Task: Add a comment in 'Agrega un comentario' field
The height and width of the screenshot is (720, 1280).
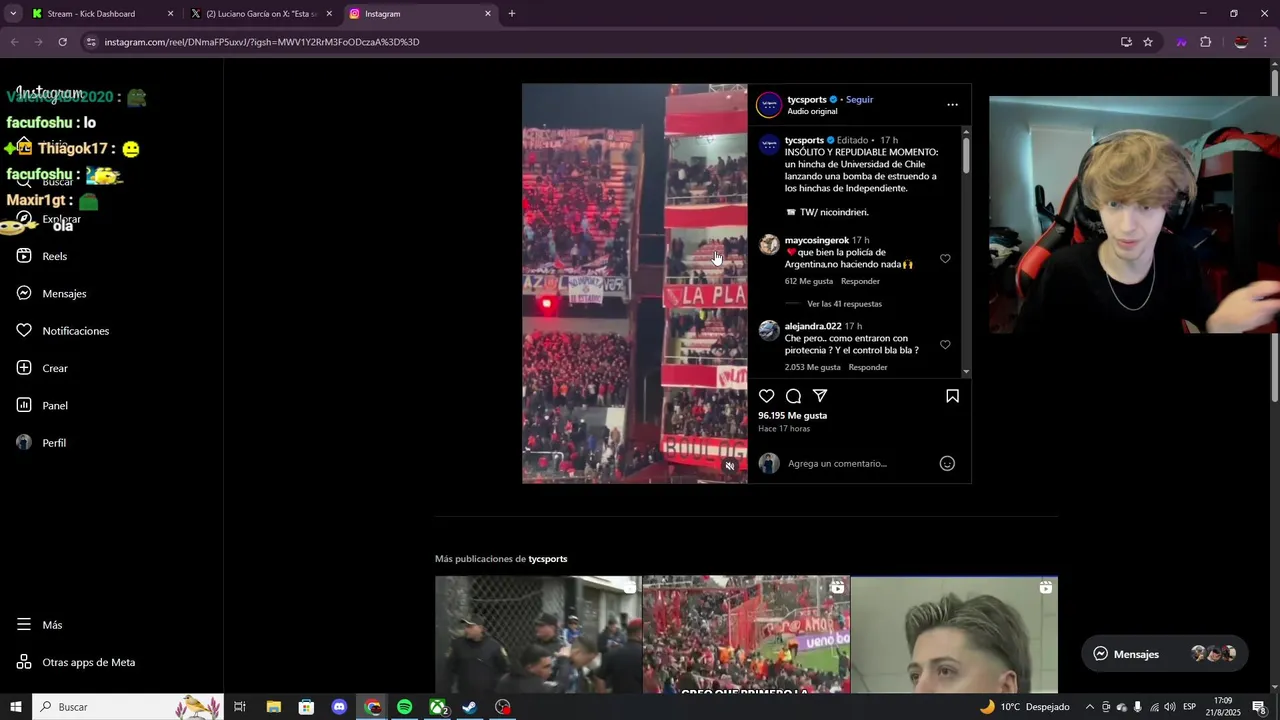Action: point(860,463)
